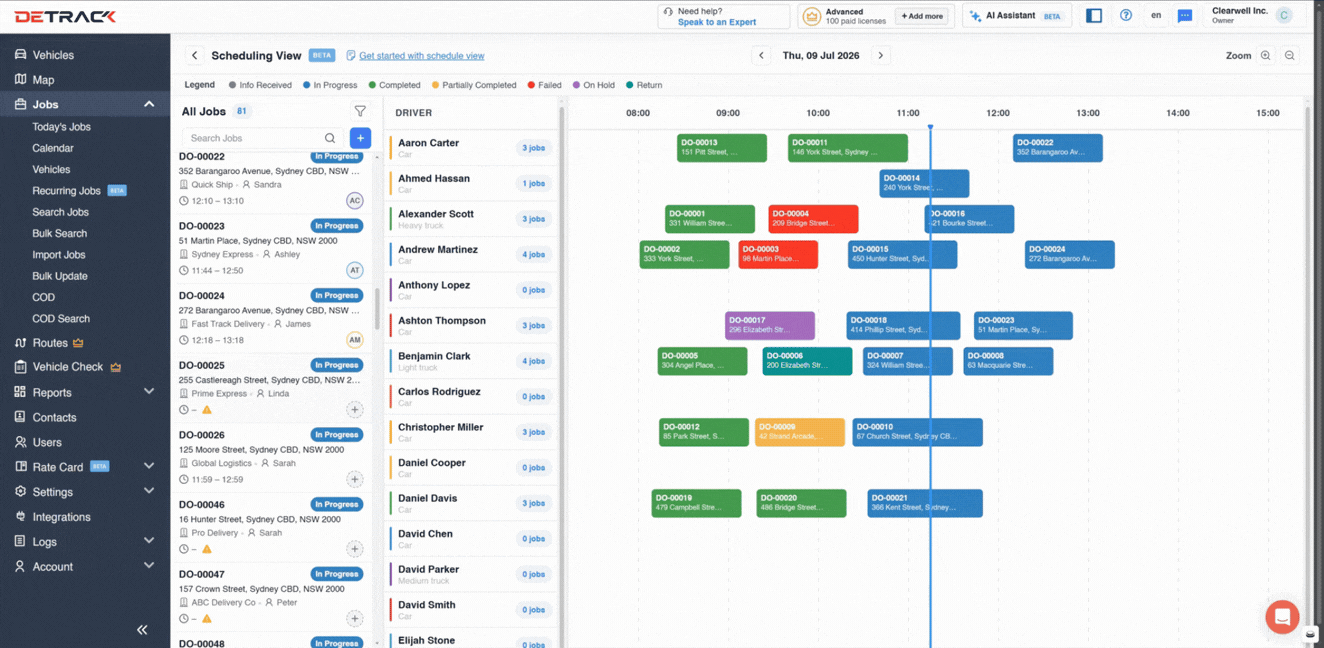The image size is (1324, 648).
Task: Click the red DO-00004 failed job block
Action: (x=813, y=219)
